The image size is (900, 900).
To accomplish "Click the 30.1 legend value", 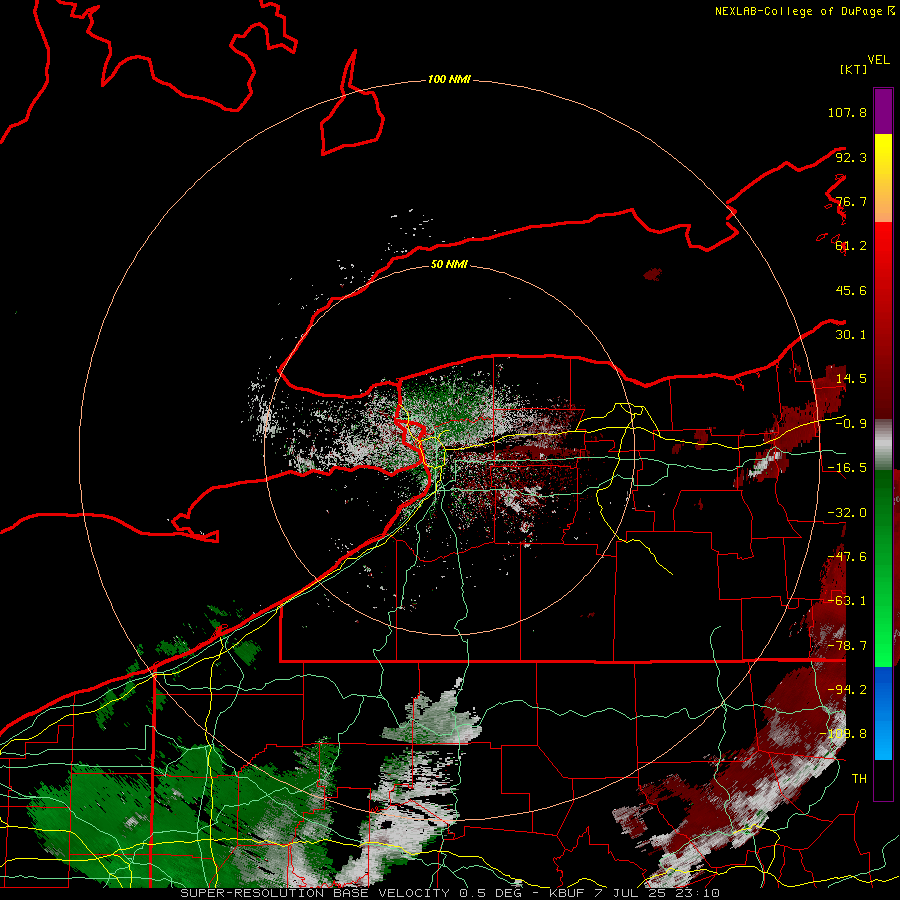I will coord(851,335).
